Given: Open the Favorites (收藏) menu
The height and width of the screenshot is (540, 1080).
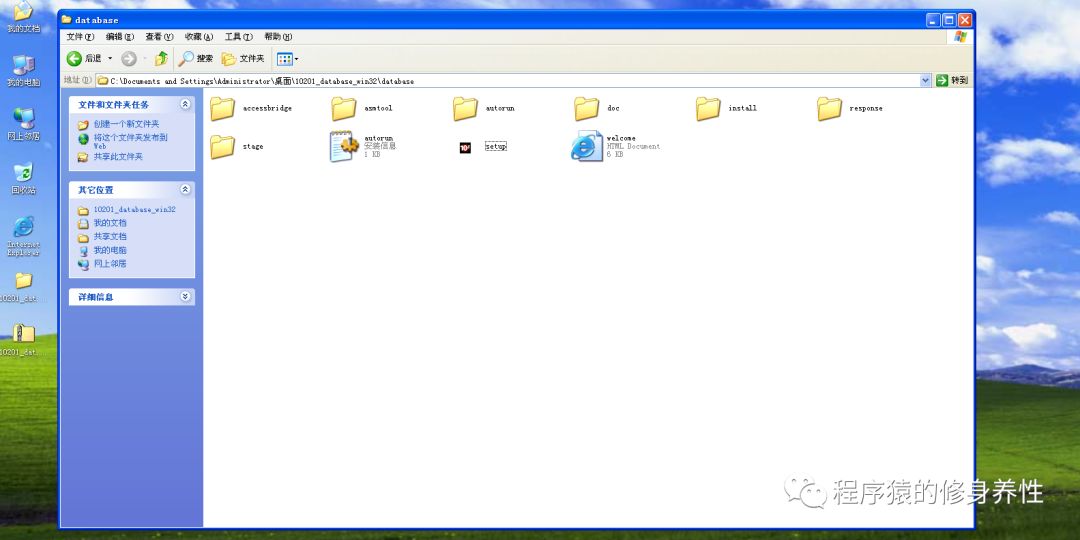Looking at the screenshot, I should pos(198,37).
